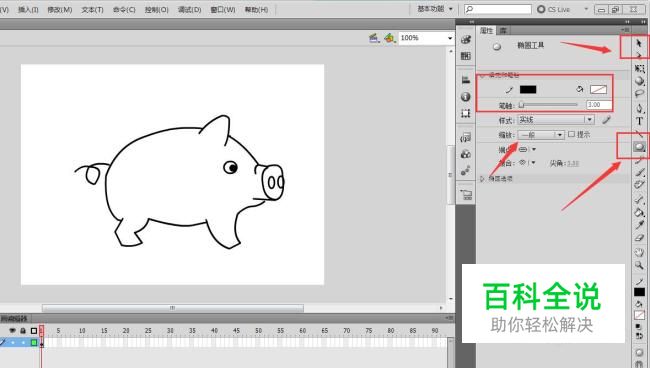Select the Selection arrow tool
650x368 pixels.
coord(639,43)
